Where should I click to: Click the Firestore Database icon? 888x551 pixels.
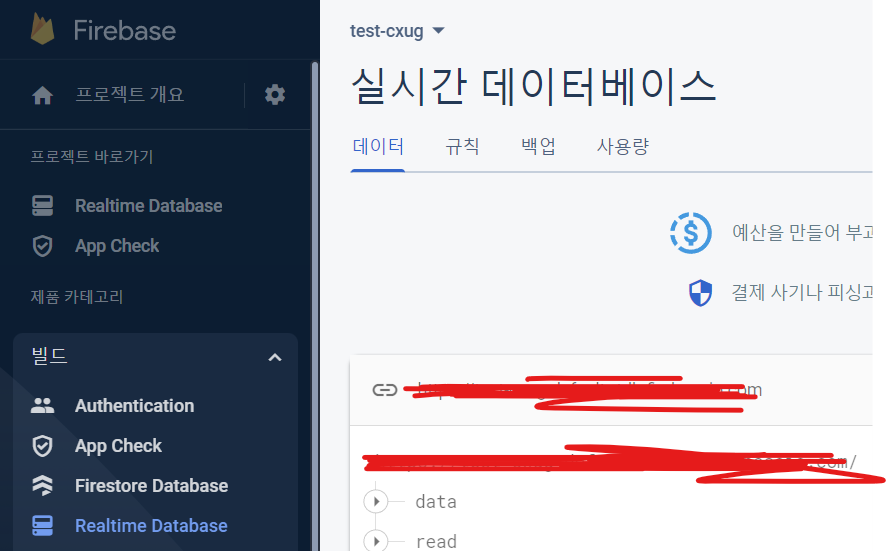click(x=42, y=486)
